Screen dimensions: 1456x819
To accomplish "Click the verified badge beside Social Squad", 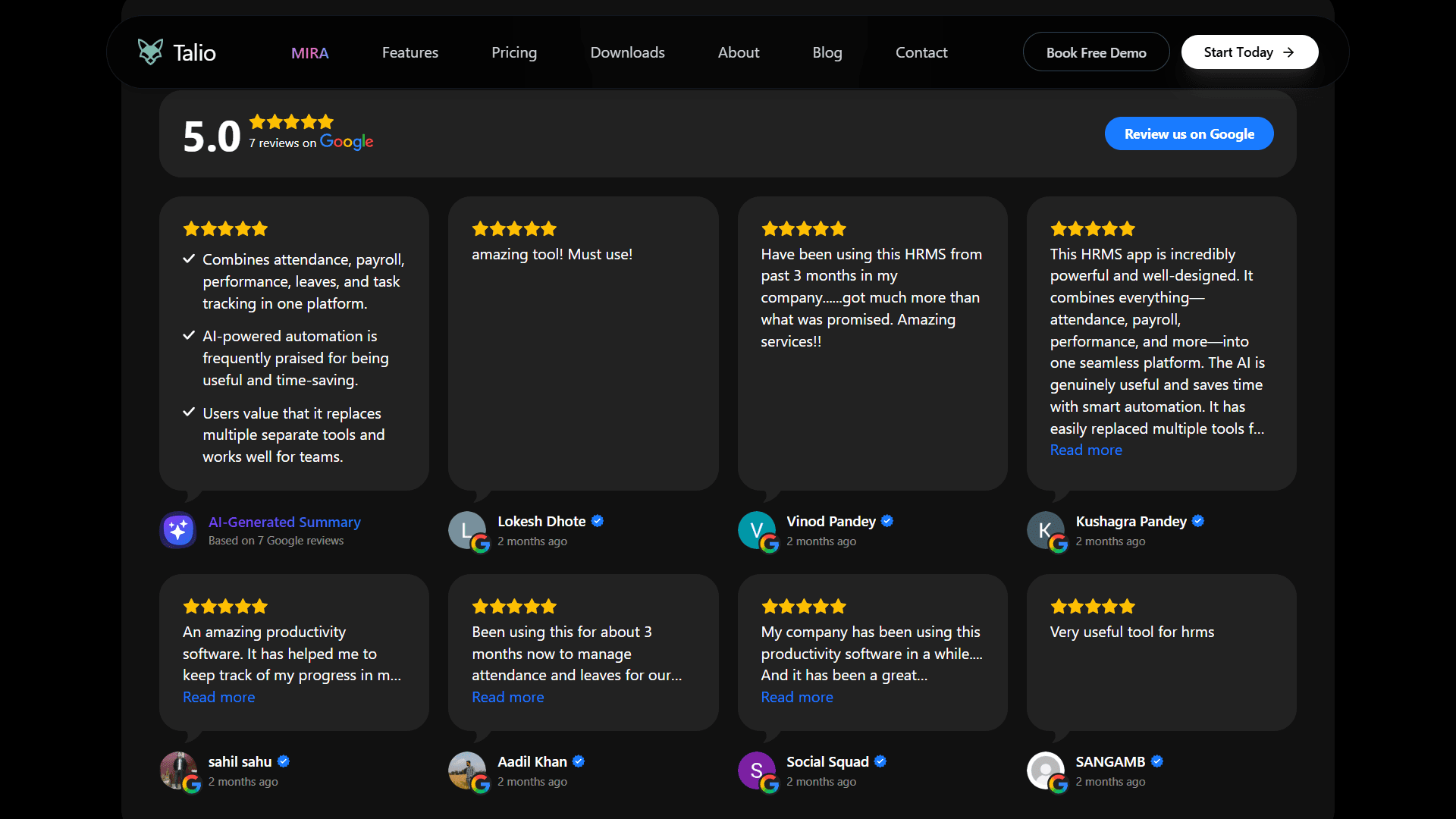I will pyautogui.click(x=880, y=761).
